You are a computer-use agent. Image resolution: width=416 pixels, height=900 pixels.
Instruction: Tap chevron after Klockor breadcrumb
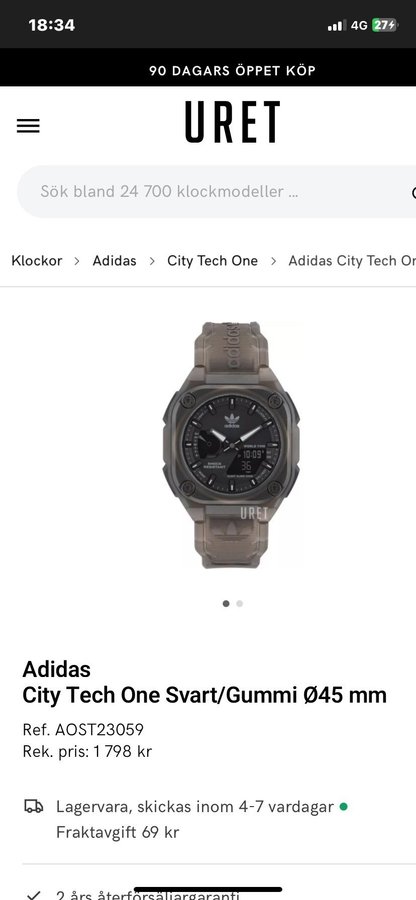pos(77,261)
